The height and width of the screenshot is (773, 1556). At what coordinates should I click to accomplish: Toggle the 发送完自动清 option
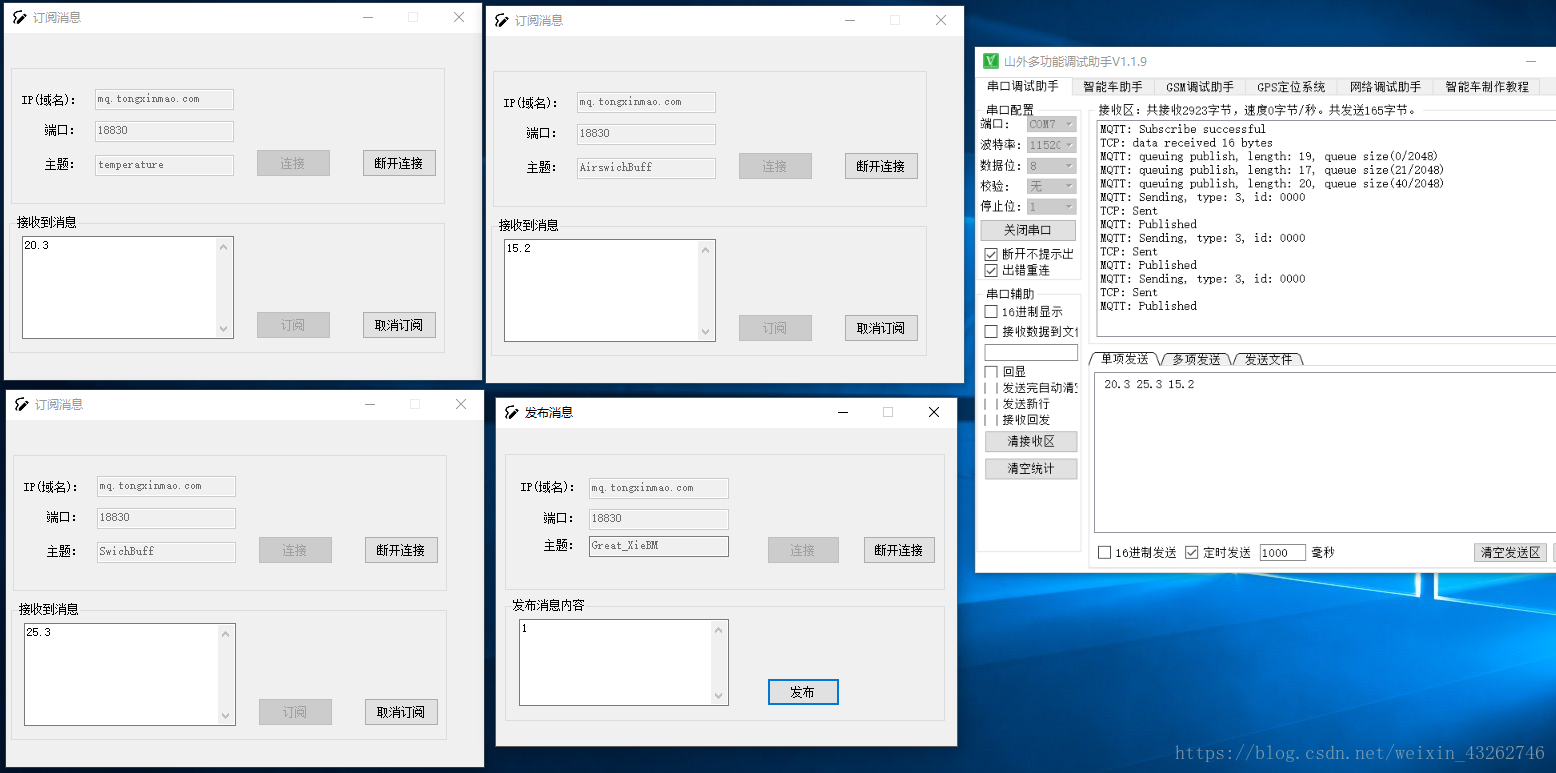point(991,388)
